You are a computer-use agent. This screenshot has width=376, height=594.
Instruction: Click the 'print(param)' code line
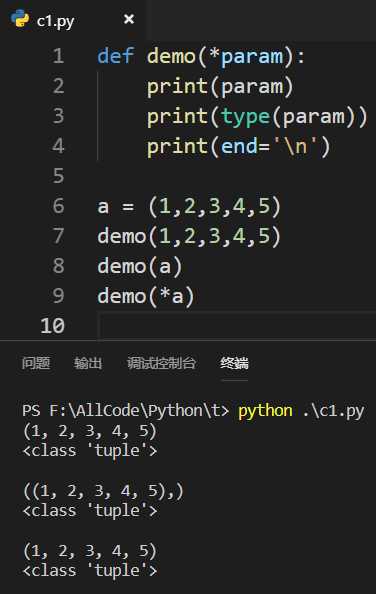(220, 87)
